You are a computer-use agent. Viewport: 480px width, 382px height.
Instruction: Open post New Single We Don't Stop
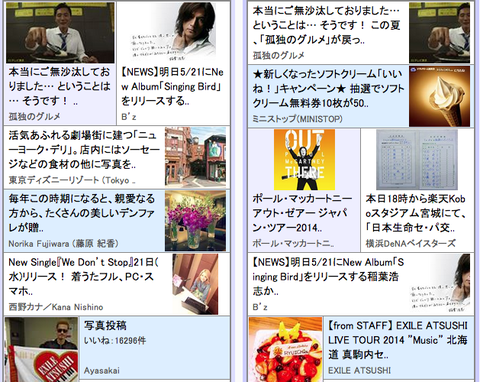pos(84,277)
